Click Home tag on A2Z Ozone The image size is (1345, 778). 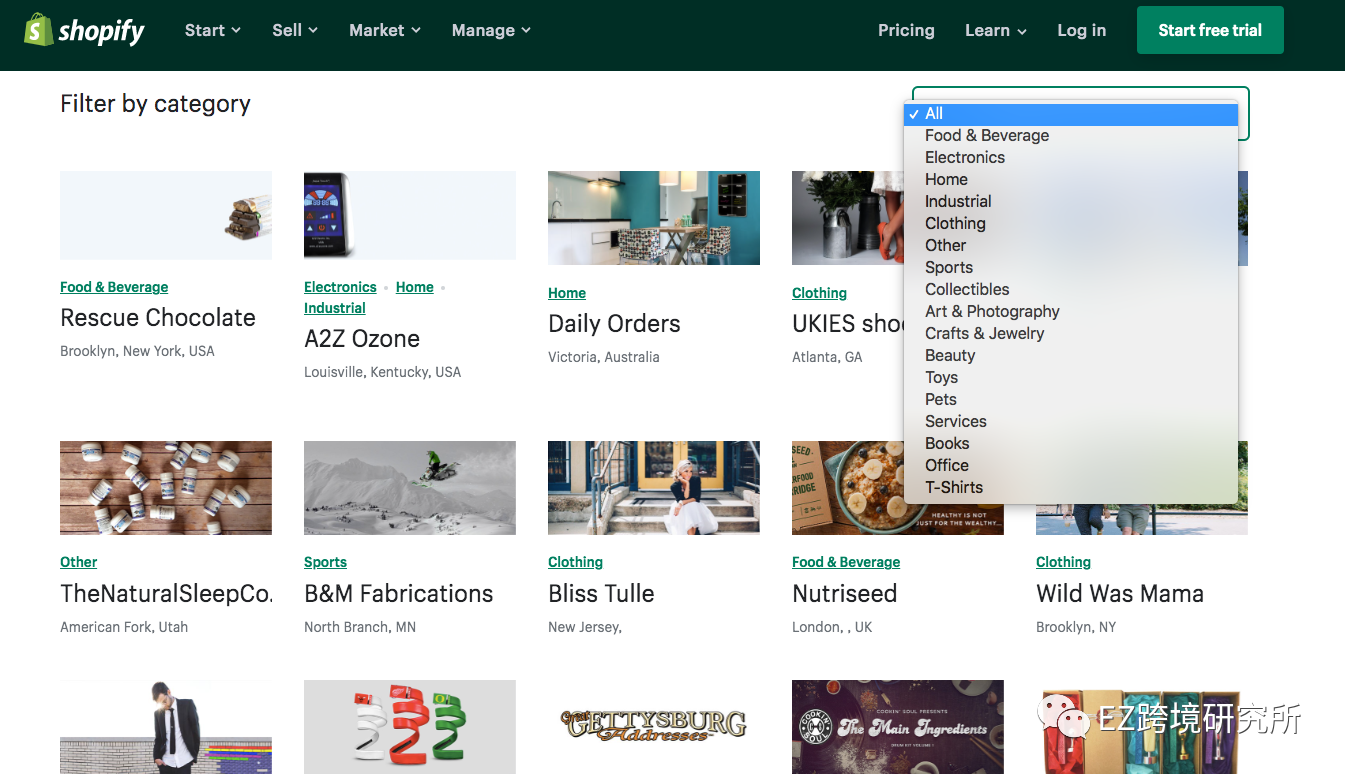point(414,287)
